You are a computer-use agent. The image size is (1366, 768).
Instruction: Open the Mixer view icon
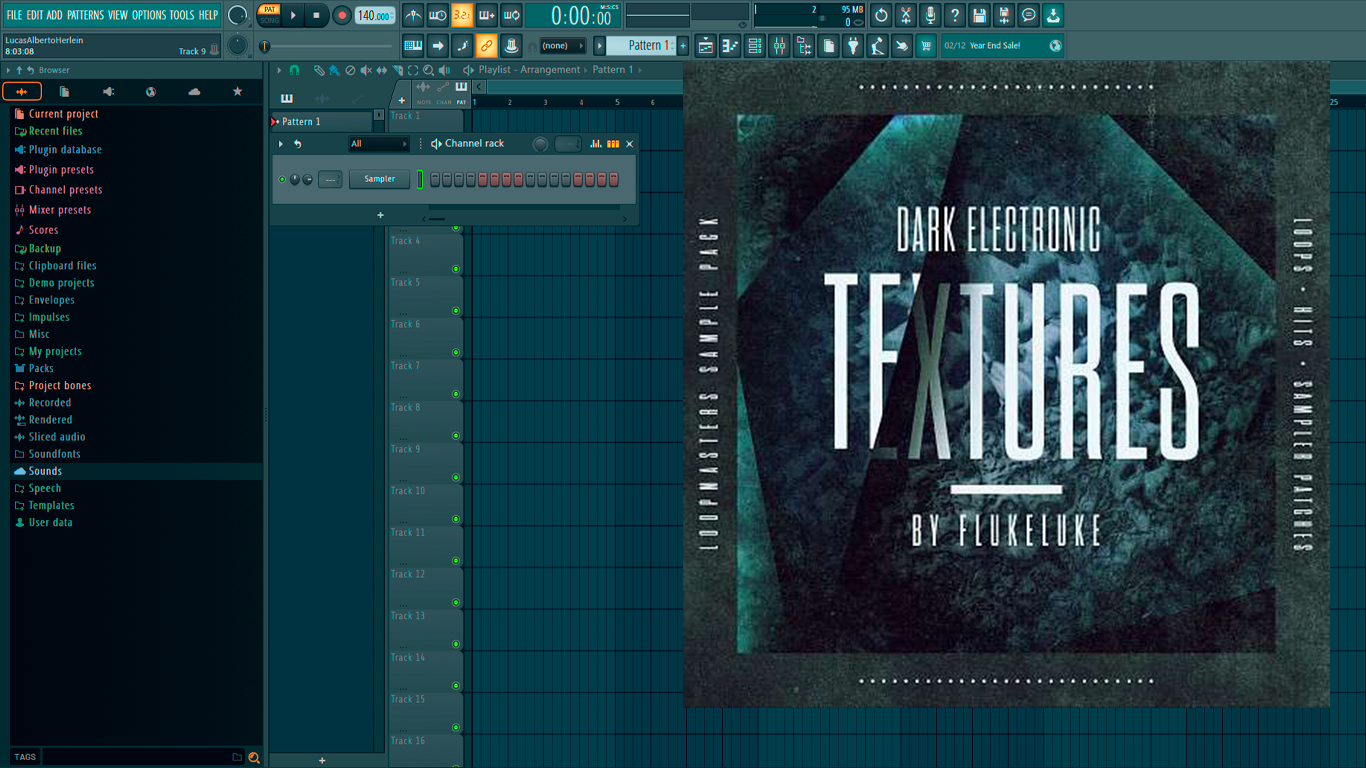click(x=779, y=46)
